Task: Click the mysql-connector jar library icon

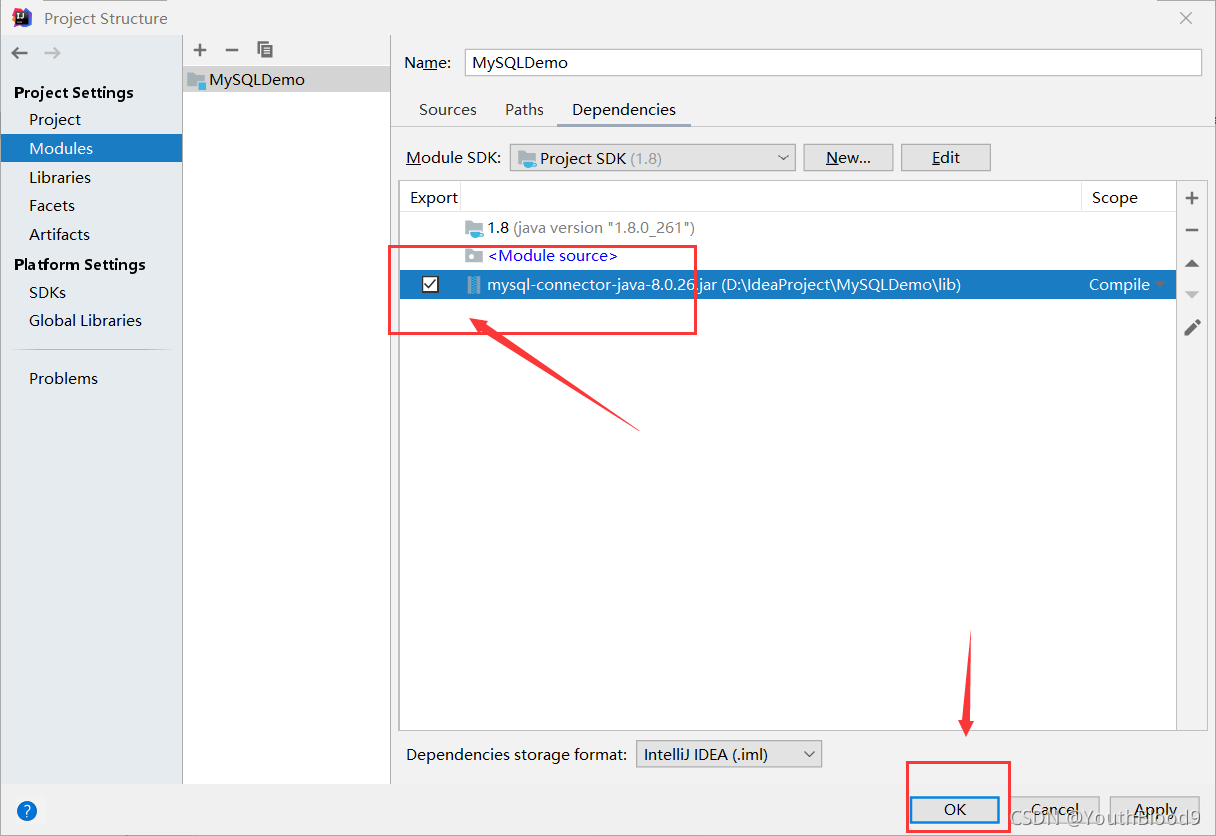Action: [x=474, y=285]
